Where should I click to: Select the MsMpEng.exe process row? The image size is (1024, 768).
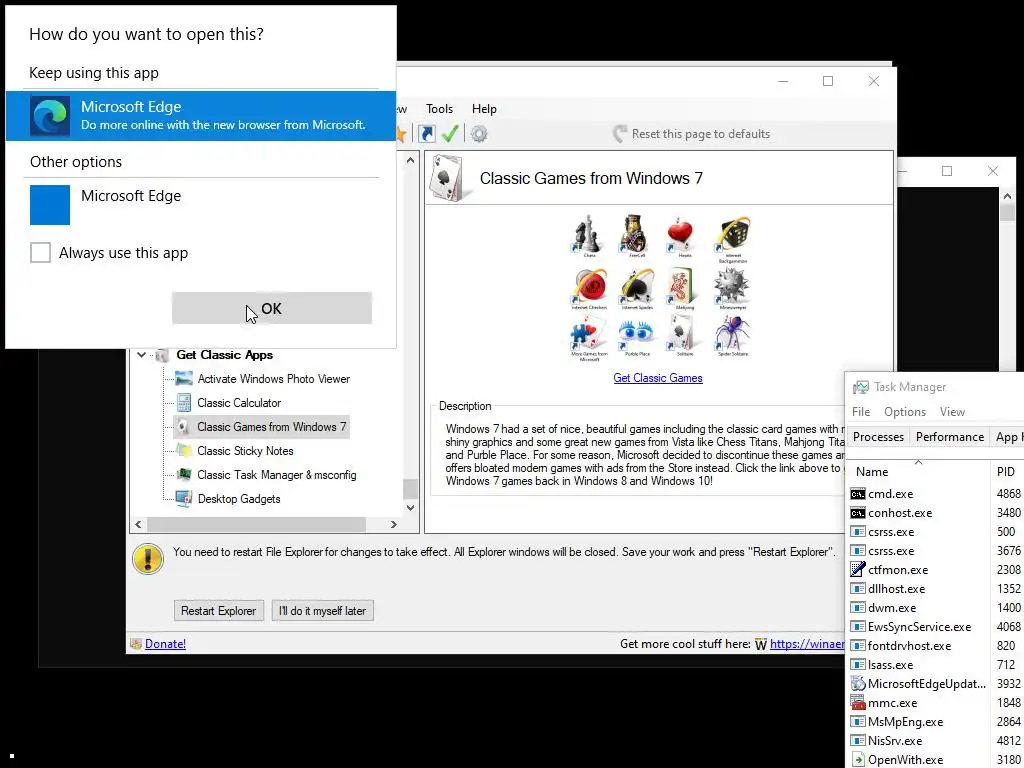[936, 722]
